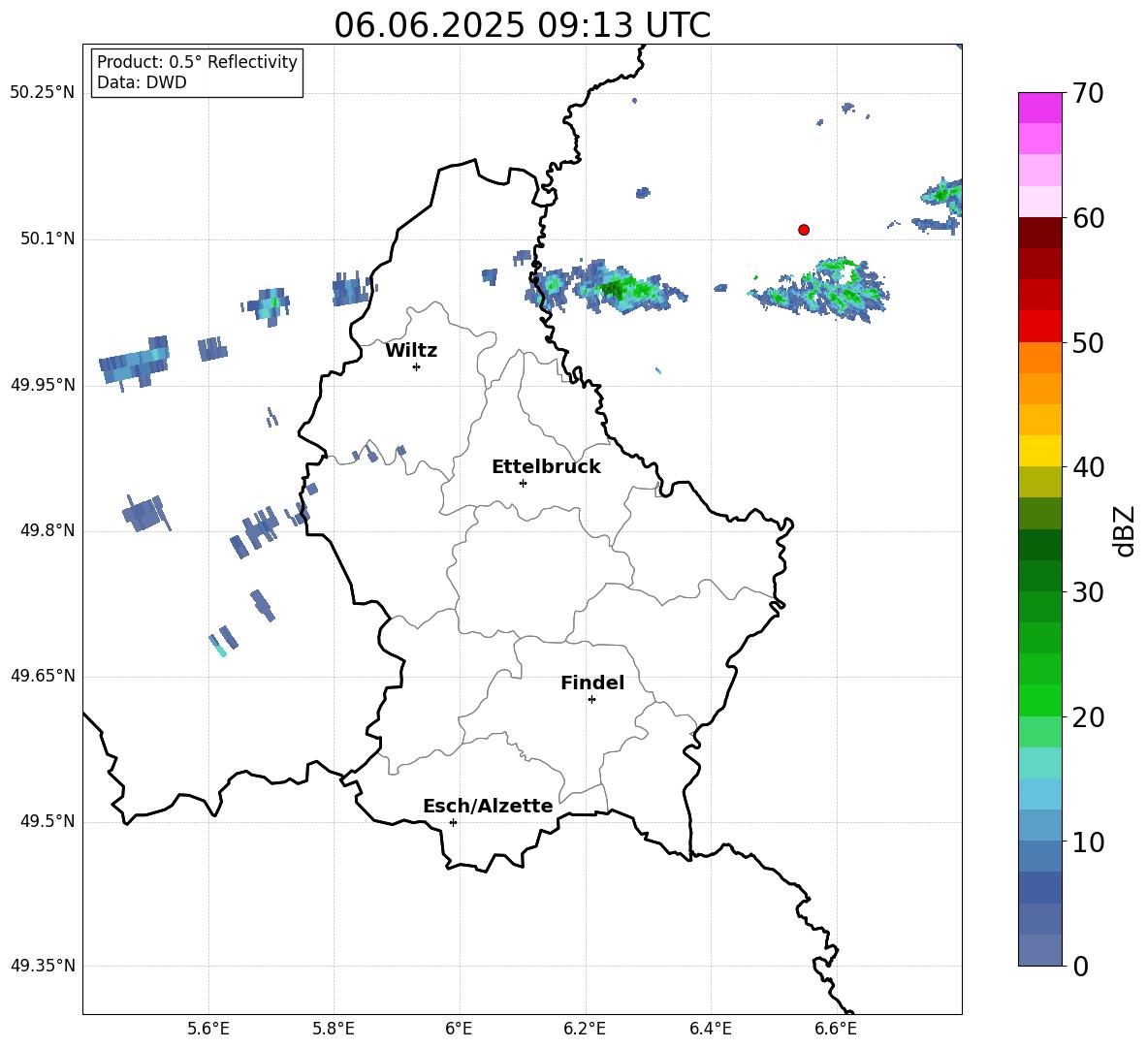
Task: Click the magenta top swatch of the colorbar
Action: pos(1039,108)
